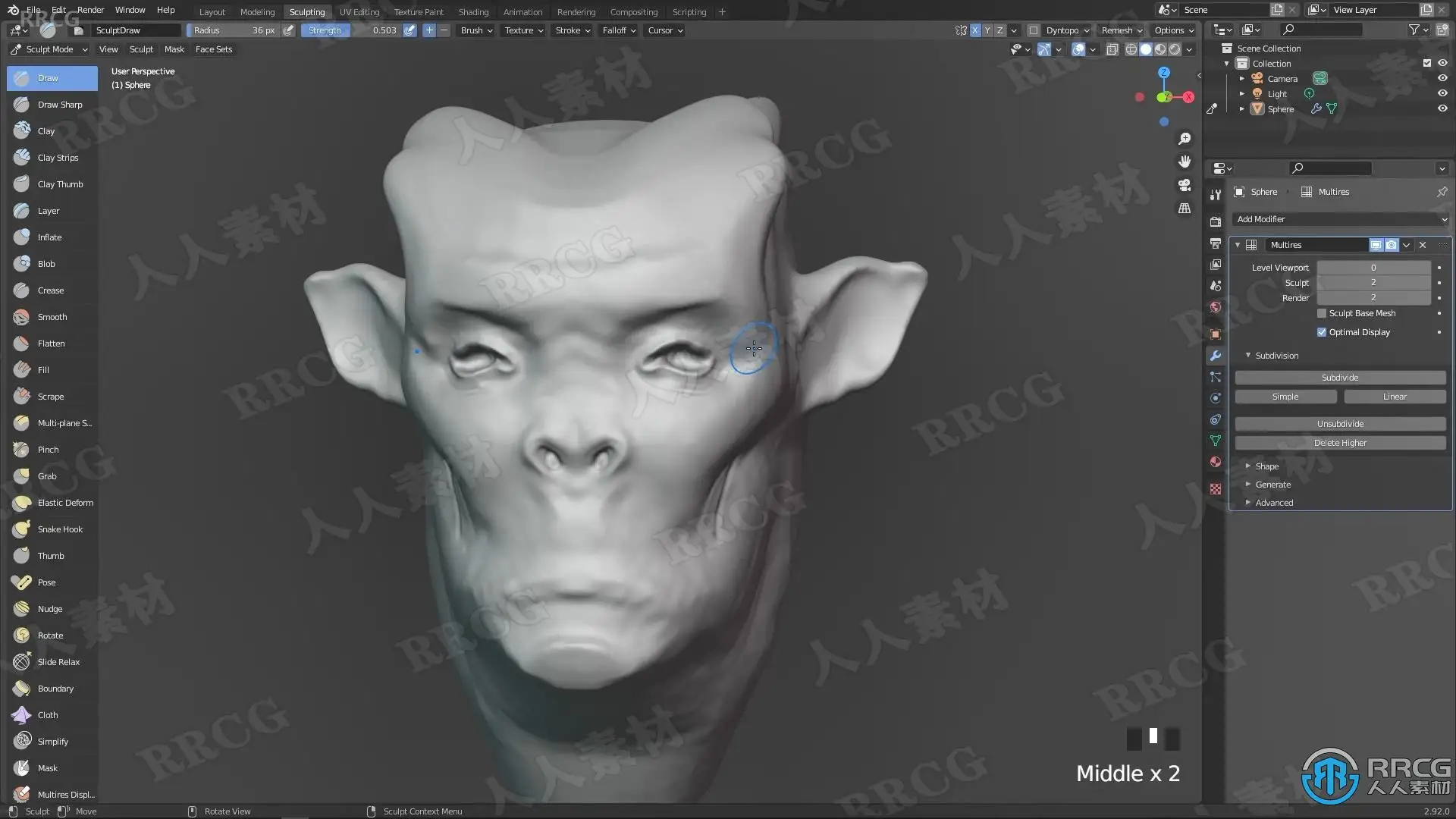Open the Falloff dropdown

point(619,30)
